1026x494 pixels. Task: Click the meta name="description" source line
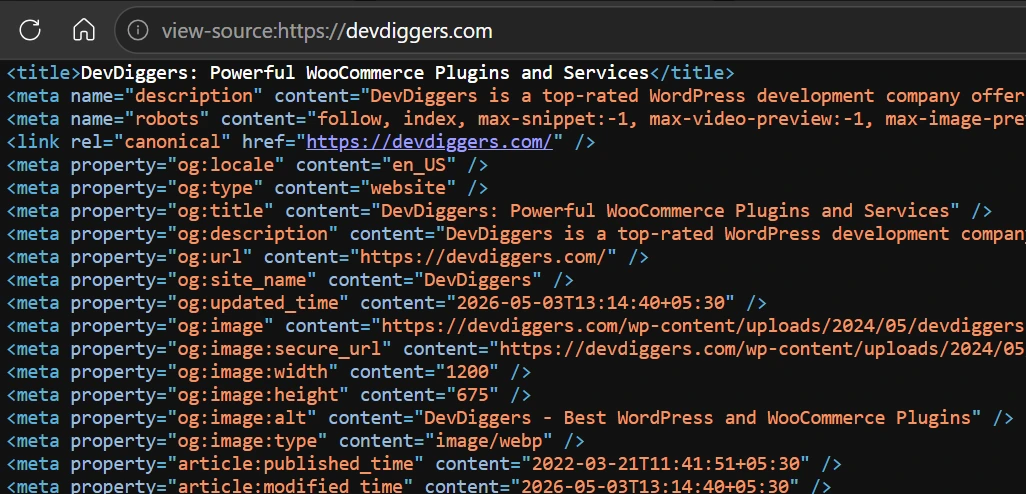tap(516, 96)
